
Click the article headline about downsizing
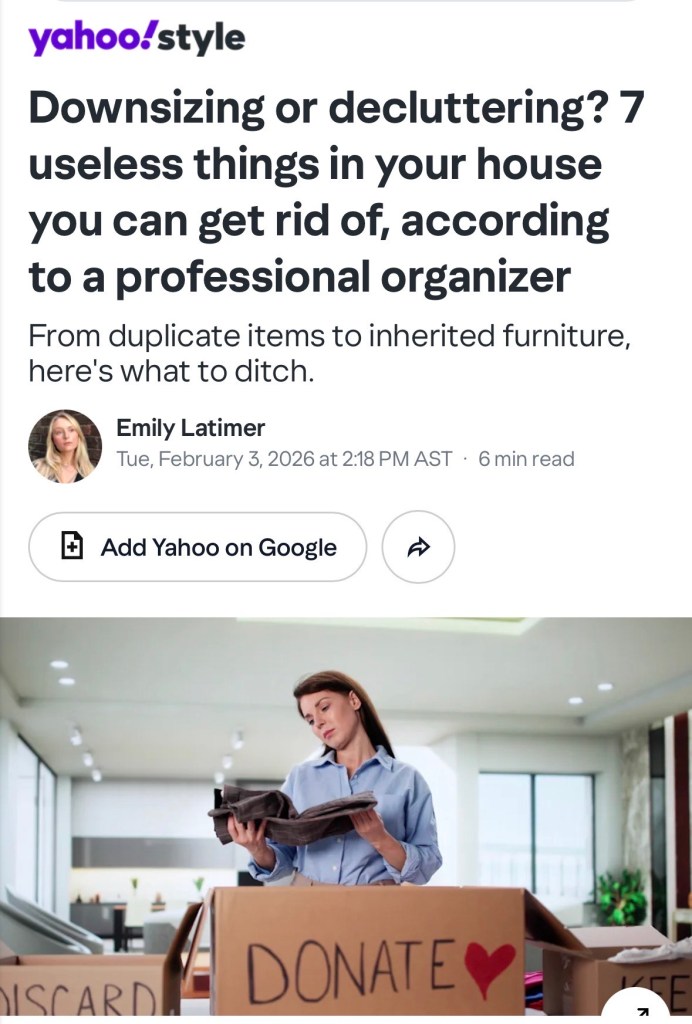pos(336,192)
